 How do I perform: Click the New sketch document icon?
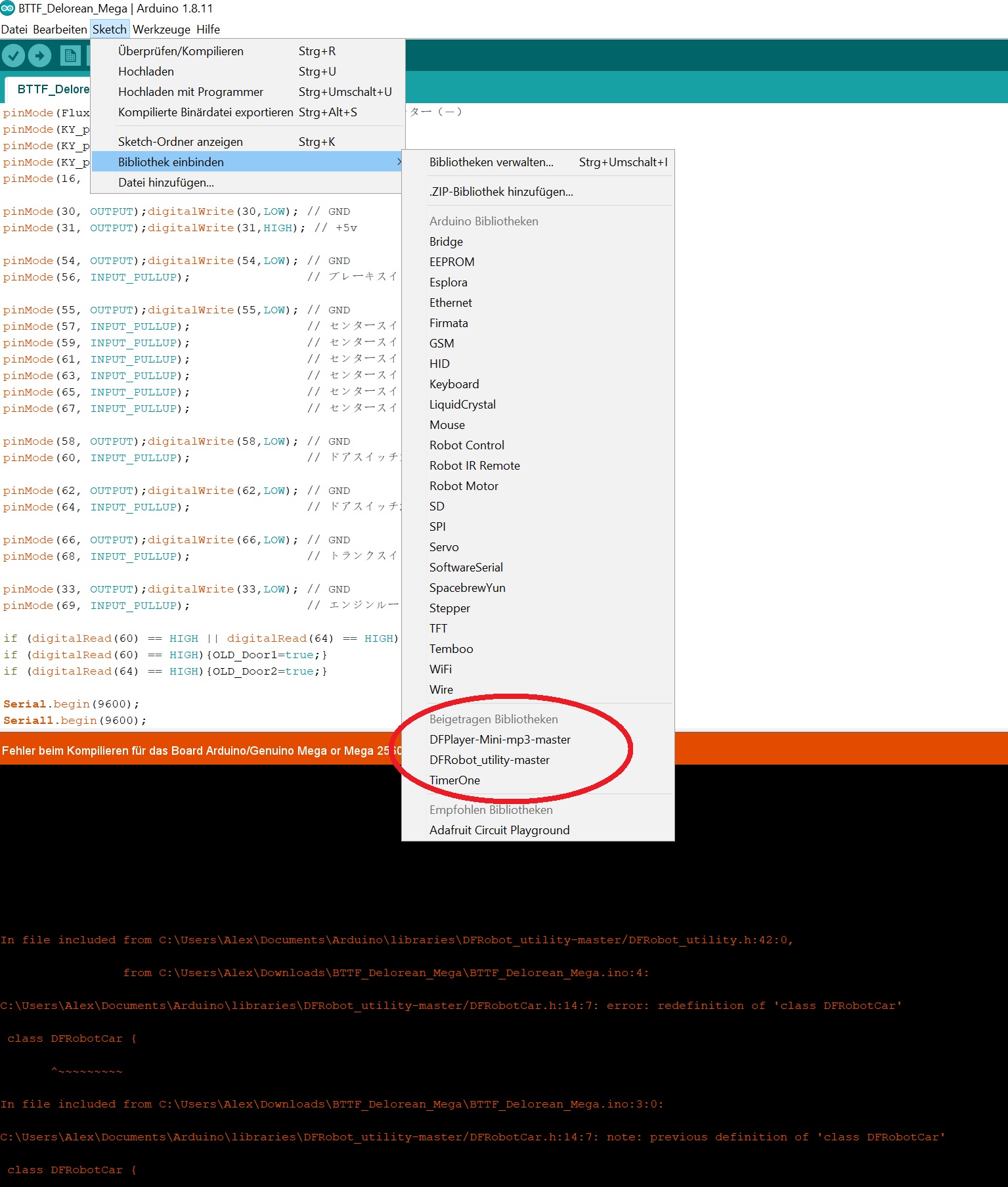click(x=70, y=56)
